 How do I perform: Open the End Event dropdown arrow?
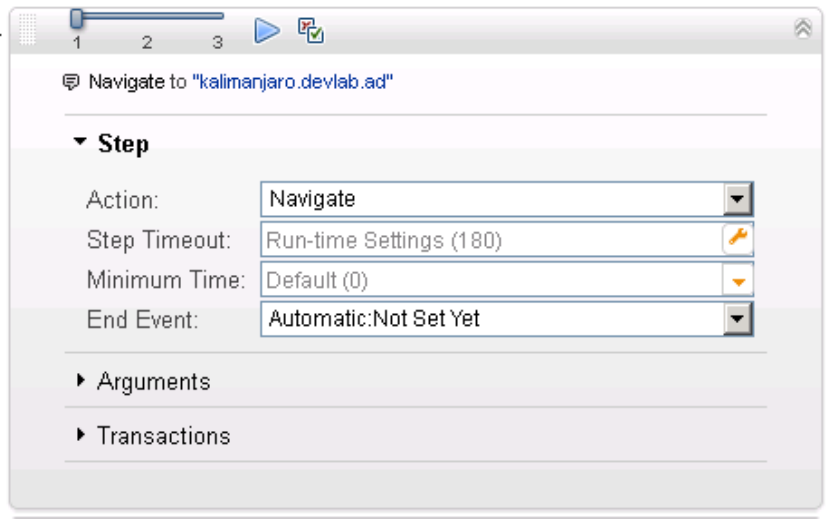[x=737, y=320]
